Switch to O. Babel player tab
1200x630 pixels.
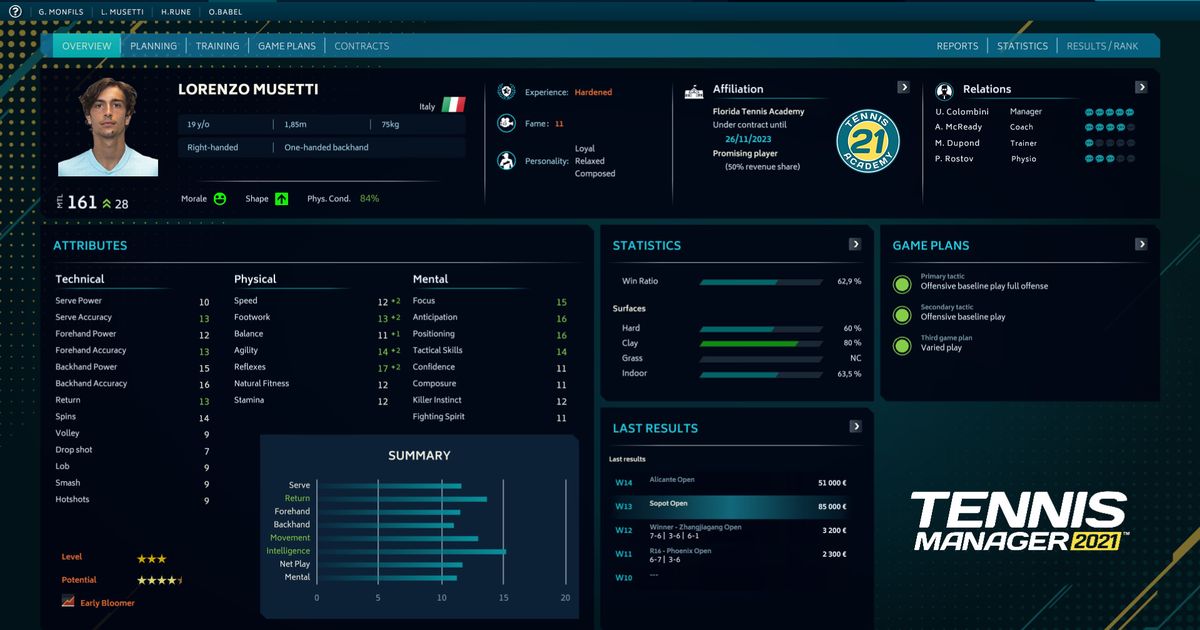click(226, 12)
